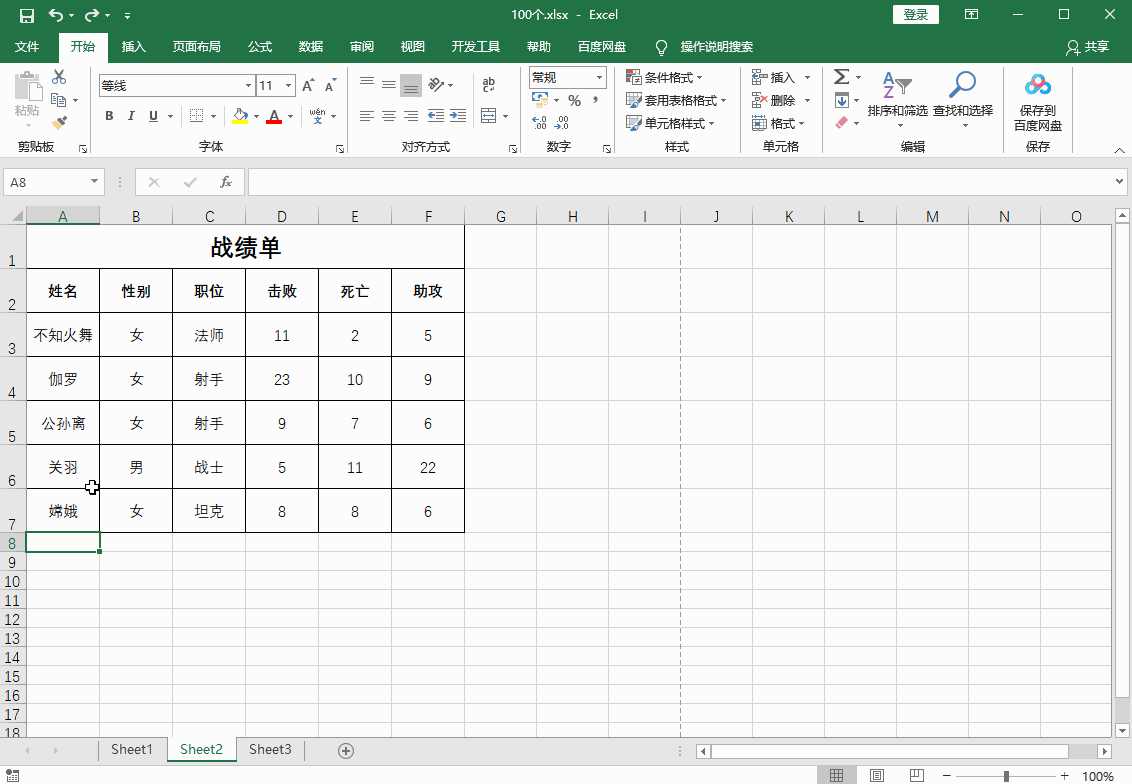Select cell containing 不知火舞

pos(63,335)
